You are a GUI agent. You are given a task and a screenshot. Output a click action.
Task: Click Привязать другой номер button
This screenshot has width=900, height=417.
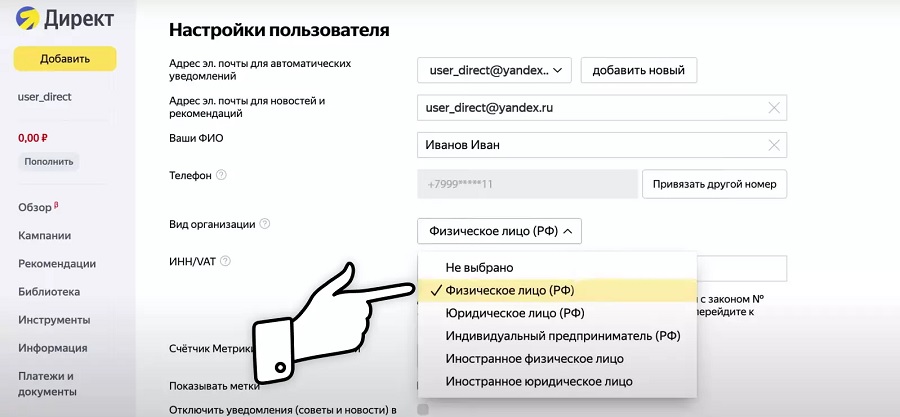[x=715, y=184]
